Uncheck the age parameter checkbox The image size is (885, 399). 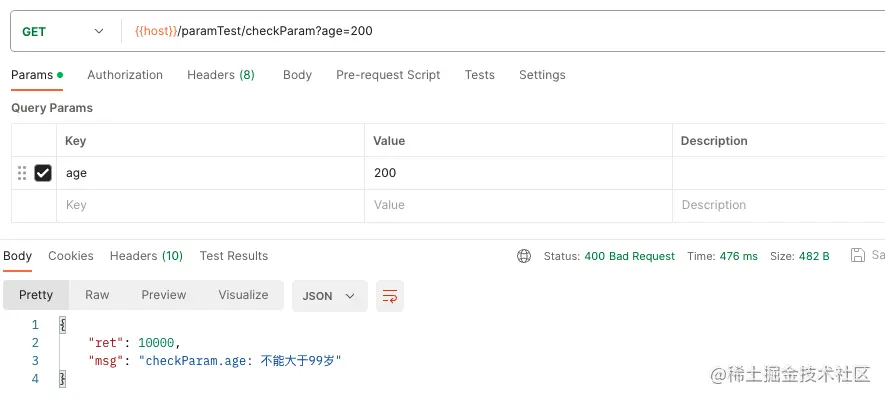pyautogui.click(x=43, y=173)
